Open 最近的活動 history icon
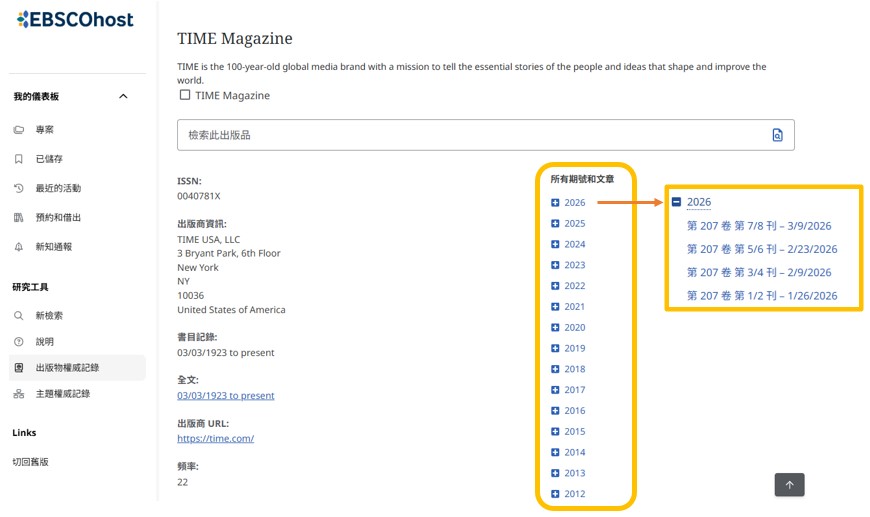The height and width of the screenshot is (517, 870). coord(19,188)
